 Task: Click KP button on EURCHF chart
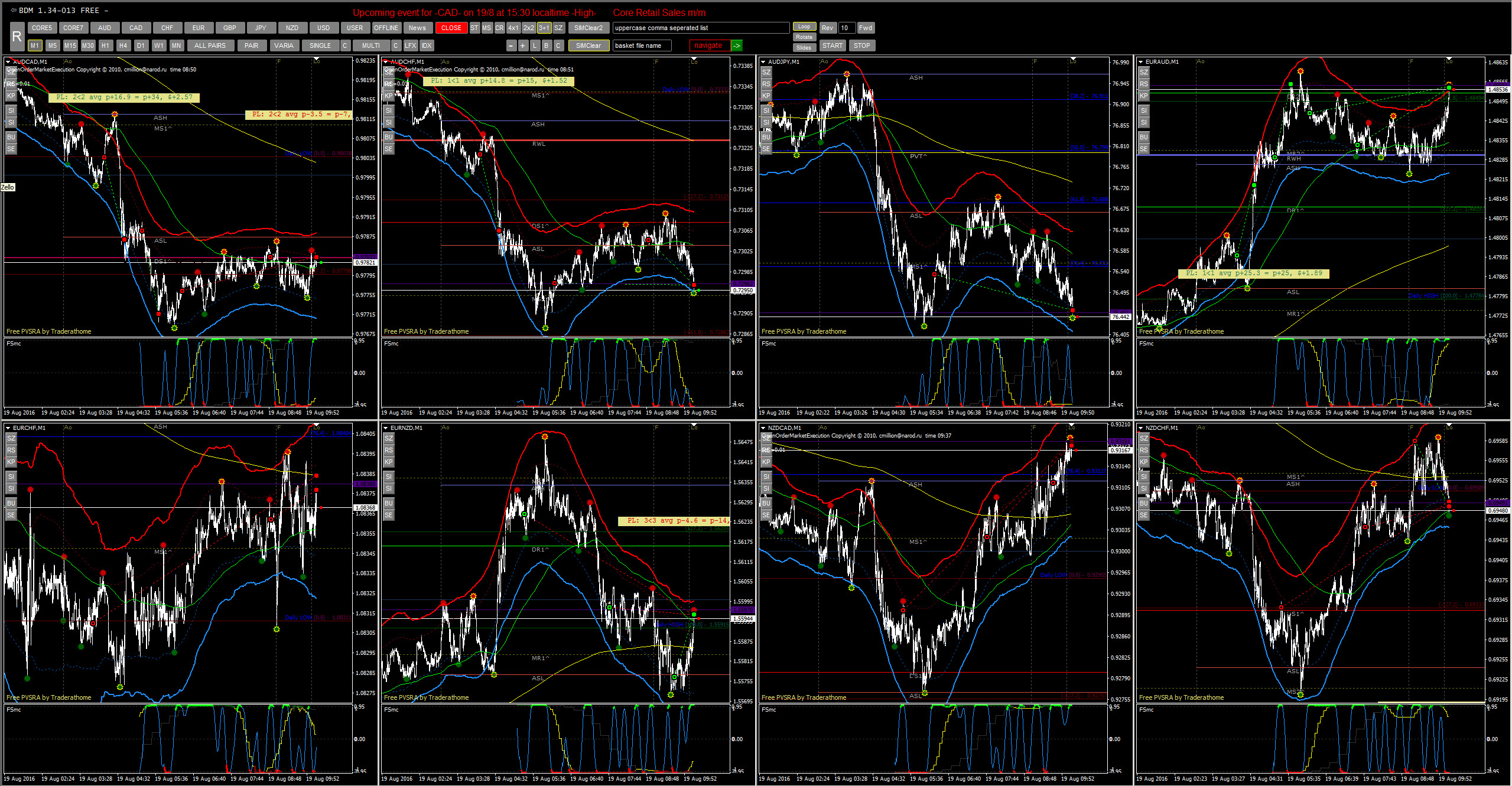coord(11,462)
